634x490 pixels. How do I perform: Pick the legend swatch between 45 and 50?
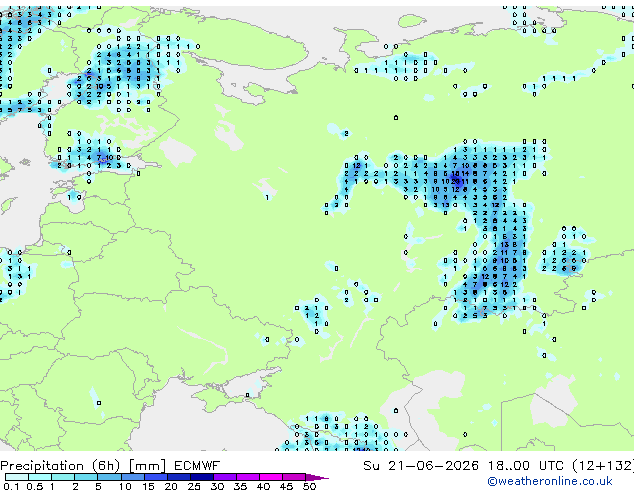pos(294,477)
